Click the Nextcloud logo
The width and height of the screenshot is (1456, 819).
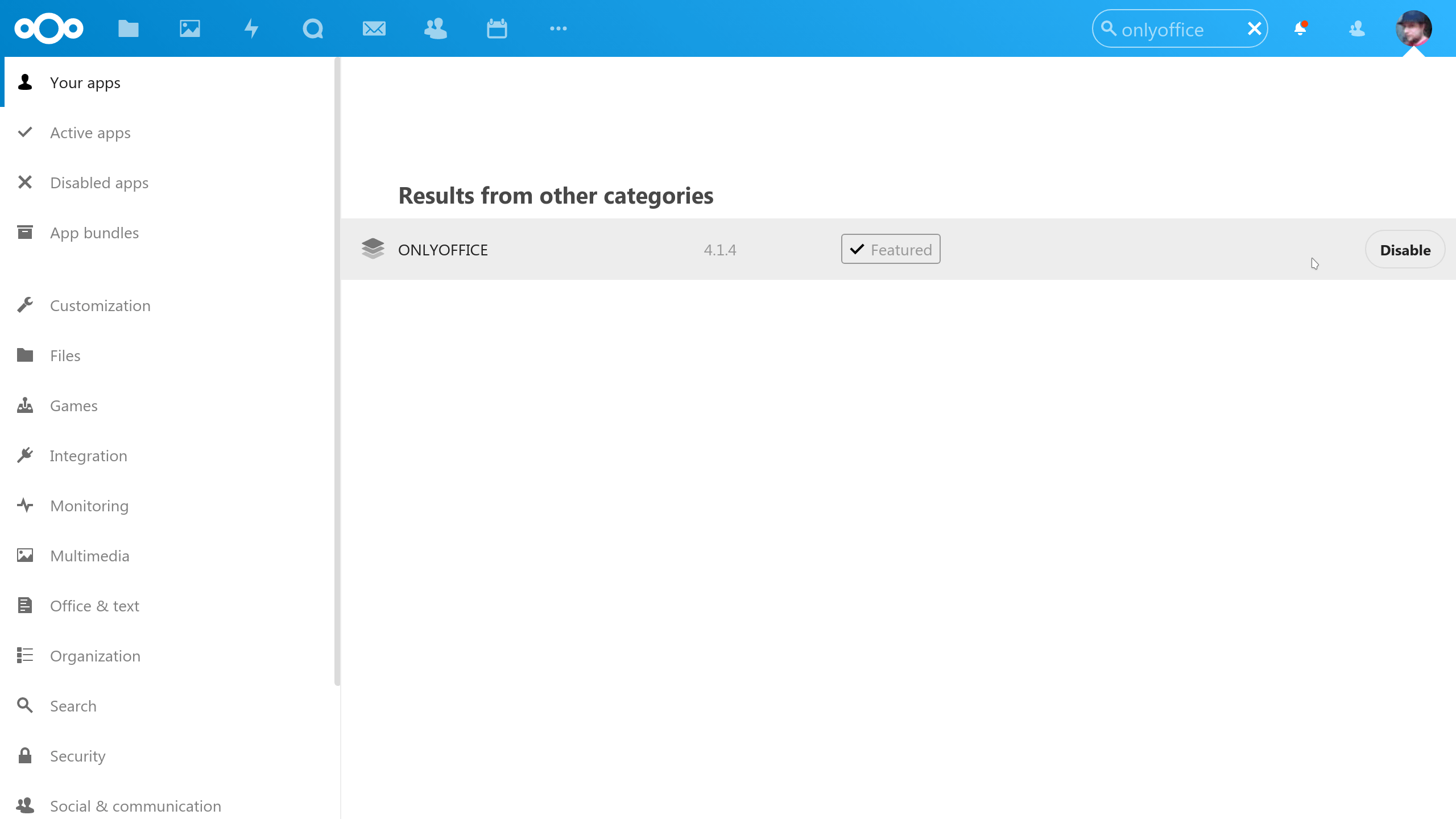click(x=49, y=28)
